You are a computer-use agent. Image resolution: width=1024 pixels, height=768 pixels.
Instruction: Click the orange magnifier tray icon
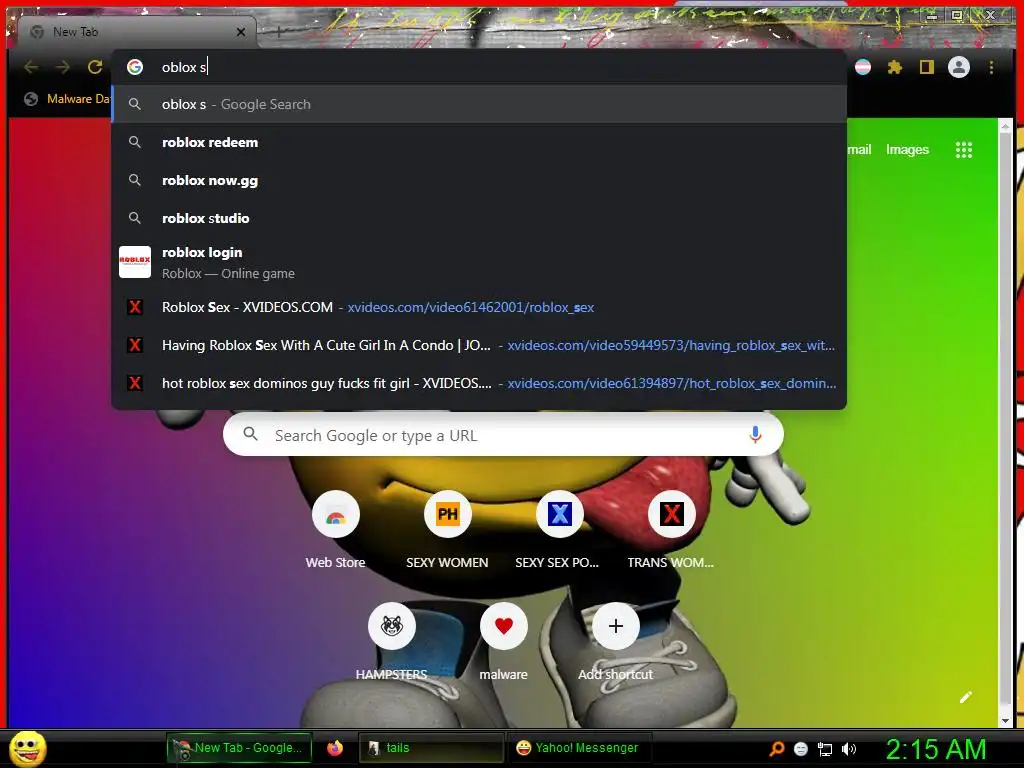point(776,748)
